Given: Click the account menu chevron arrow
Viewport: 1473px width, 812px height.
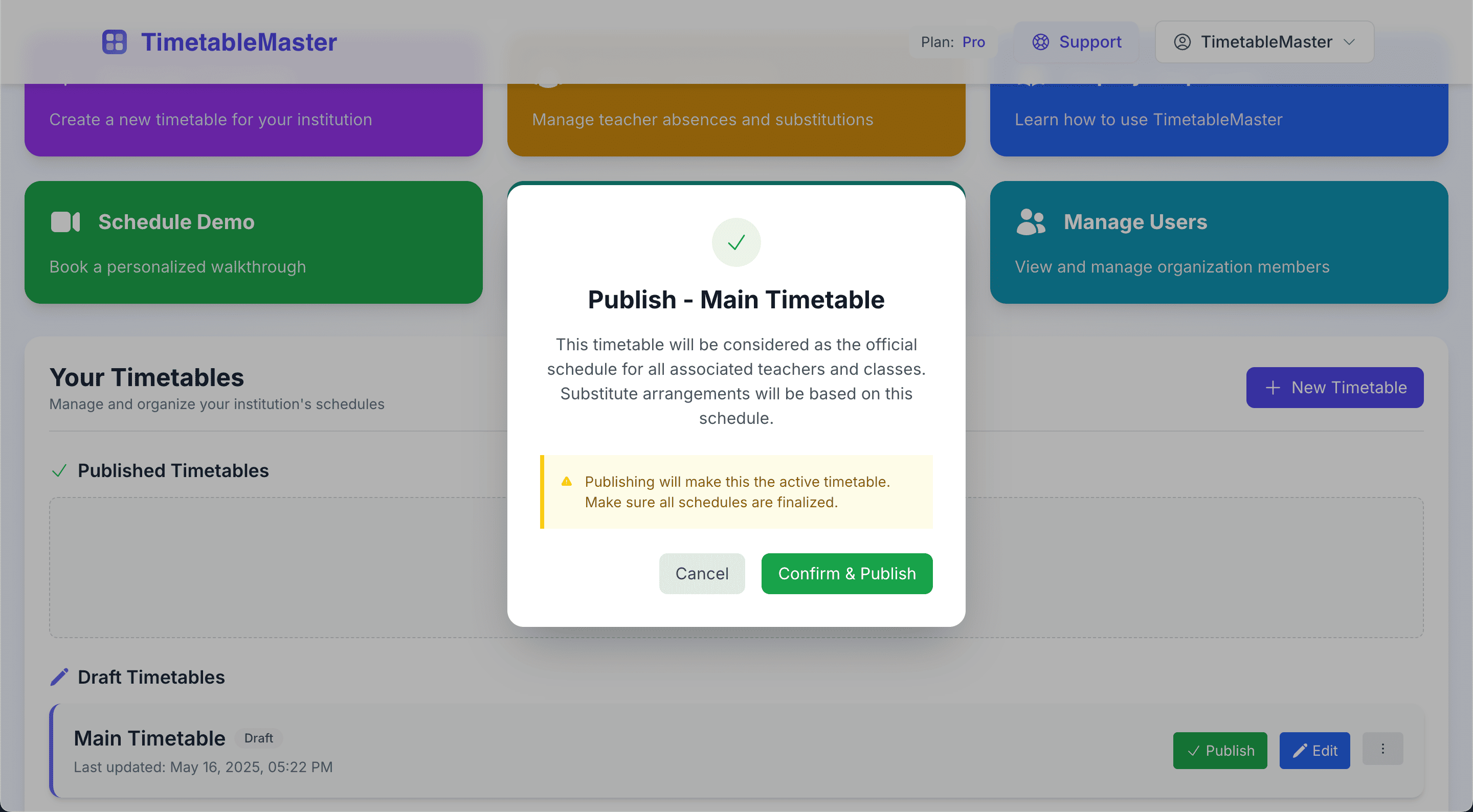Looking at the screenshot, I should click(x=1350, y=42).
